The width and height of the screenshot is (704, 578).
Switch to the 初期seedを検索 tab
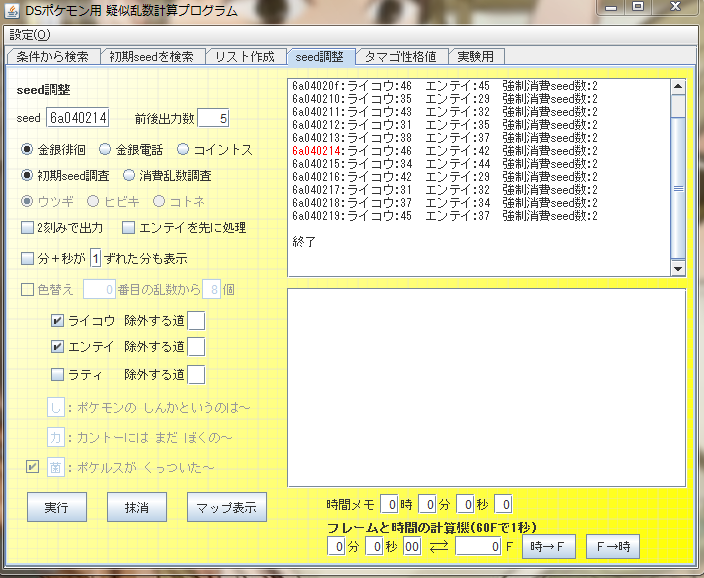pyautogui.click(x=151, y=57)
